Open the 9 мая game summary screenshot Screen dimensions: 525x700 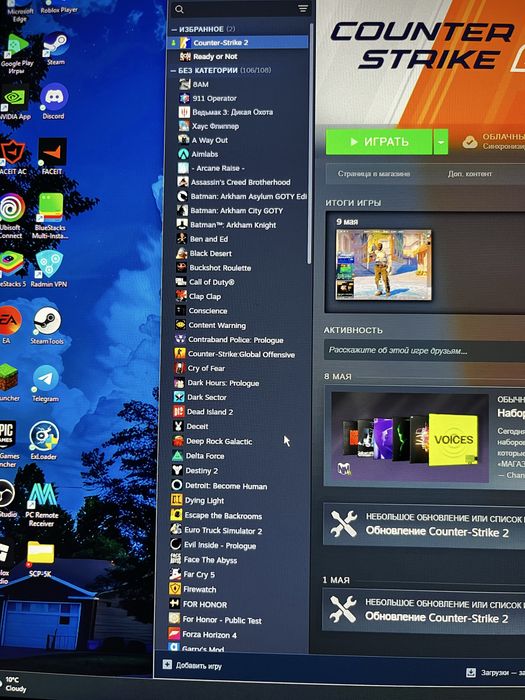click(x=383, y=265)
